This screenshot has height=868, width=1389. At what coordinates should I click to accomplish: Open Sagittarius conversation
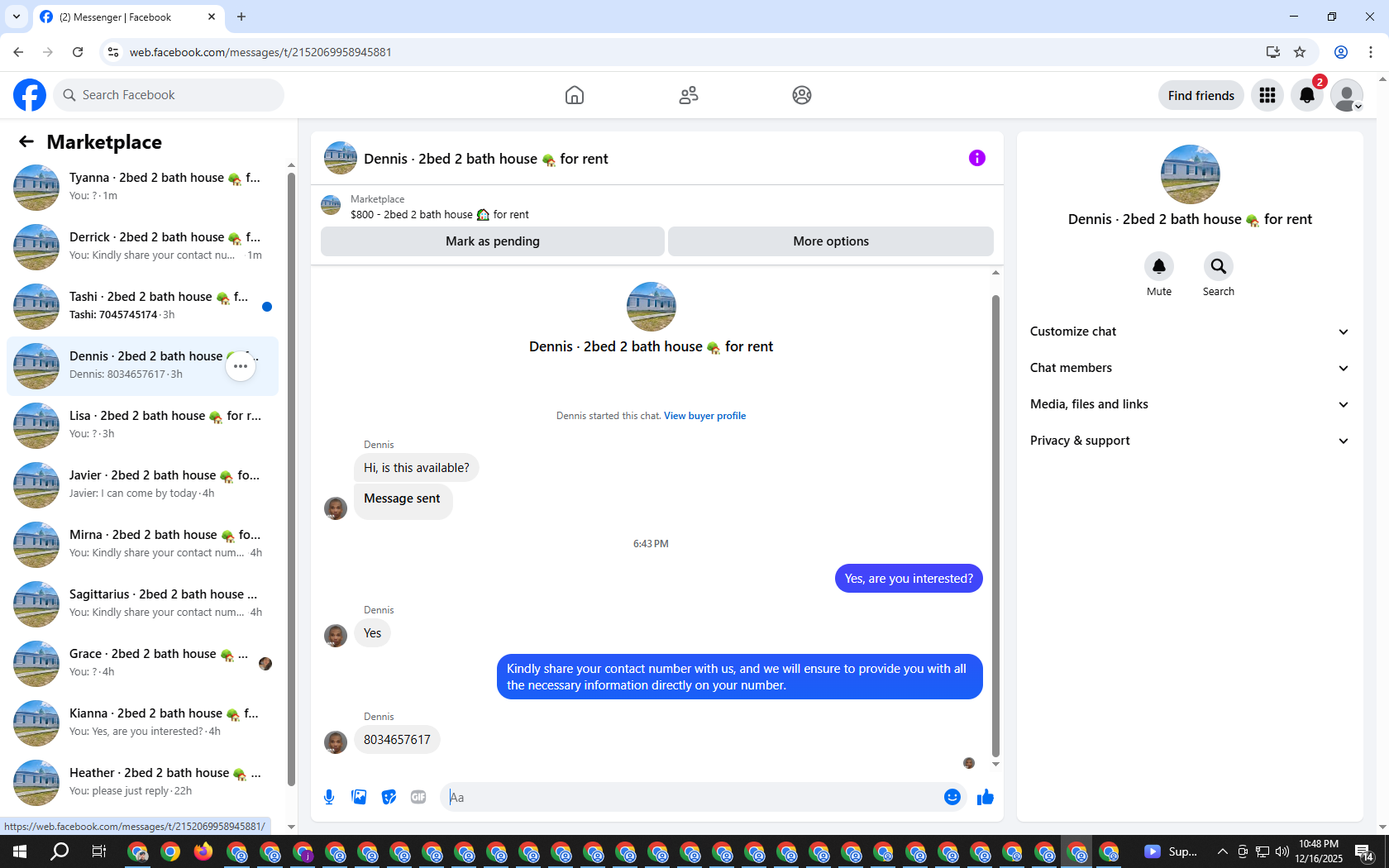pos(142,604)
